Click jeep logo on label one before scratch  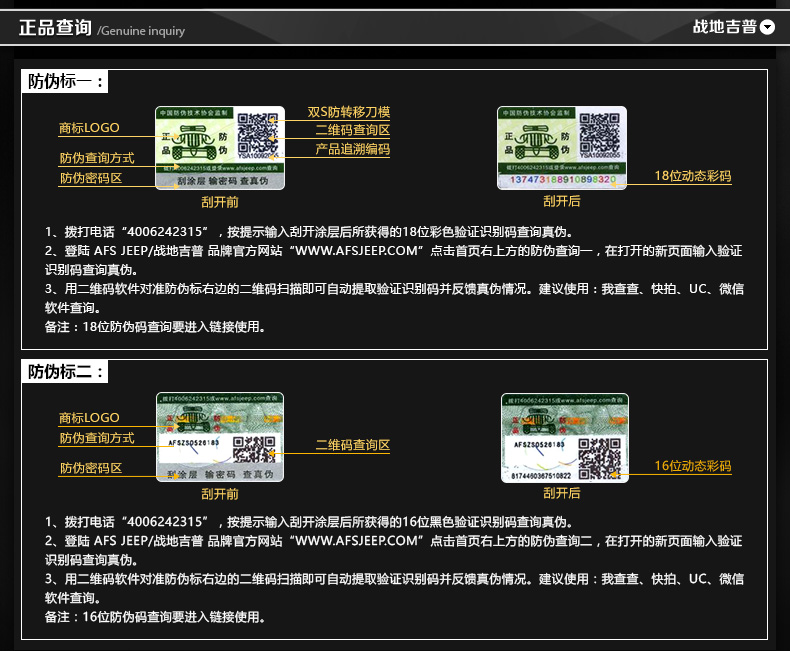point(194,142)
